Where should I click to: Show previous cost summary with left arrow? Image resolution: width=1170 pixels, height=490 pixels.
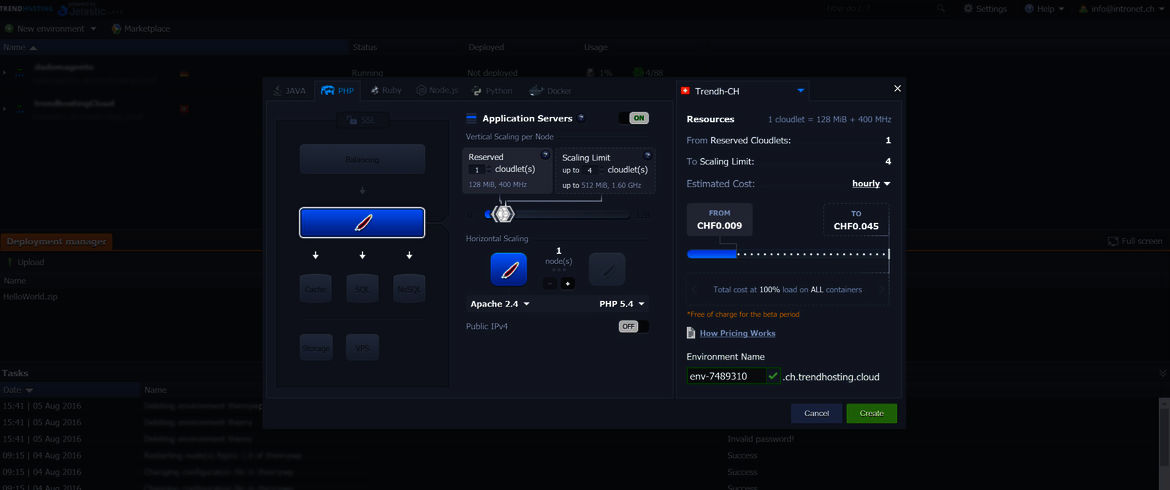(x=692, y=289)
